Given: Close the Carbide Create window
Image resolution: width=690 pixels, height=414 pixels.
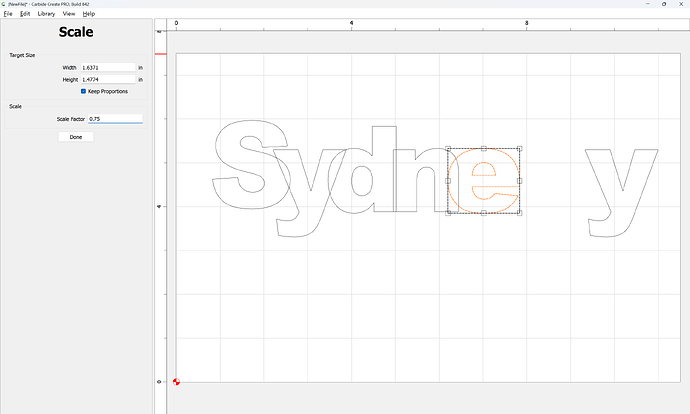Looking at the screenshot, I should (679, 4).
